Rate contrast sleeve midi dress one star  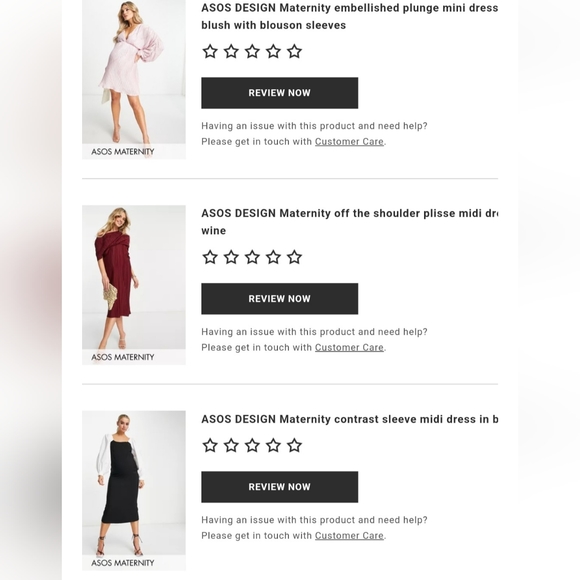pos(210,445)
